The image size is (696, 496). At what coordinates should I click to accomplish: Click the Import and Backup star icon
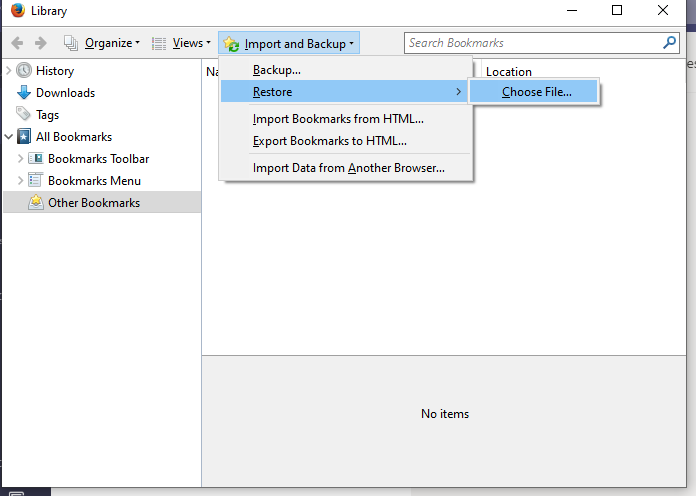click(x=231, y=44)
